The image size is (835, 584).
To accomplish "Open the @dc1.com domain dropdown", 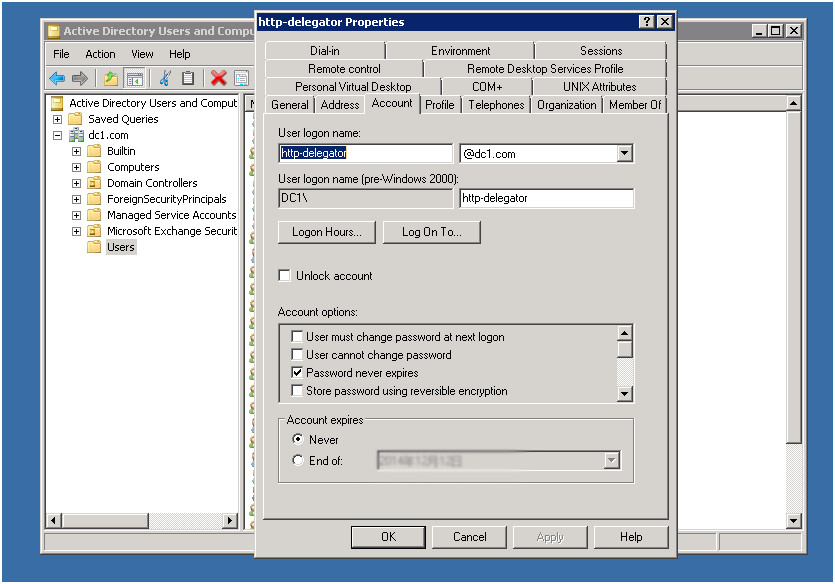I will pos(624,152).
